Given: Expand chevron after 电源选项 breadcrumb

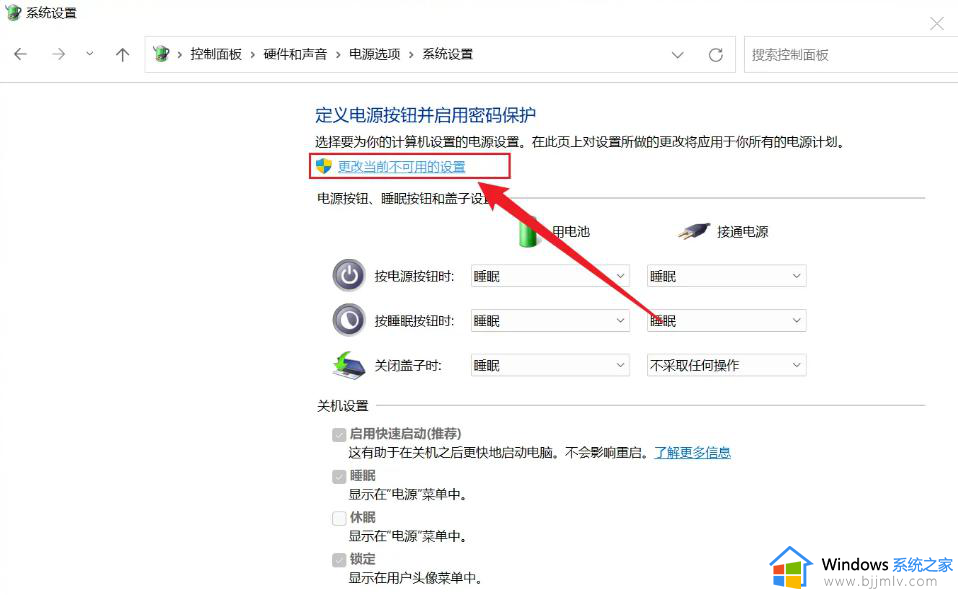Looking at the screenshot, I should 411,55.
